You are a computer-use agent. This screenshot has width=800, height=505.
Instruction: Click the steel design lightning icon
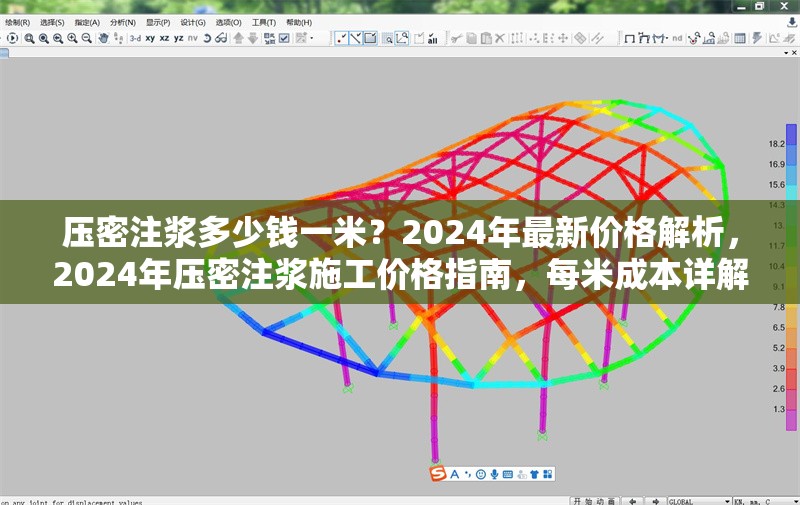pyautogui.click(x=757, y=38)
